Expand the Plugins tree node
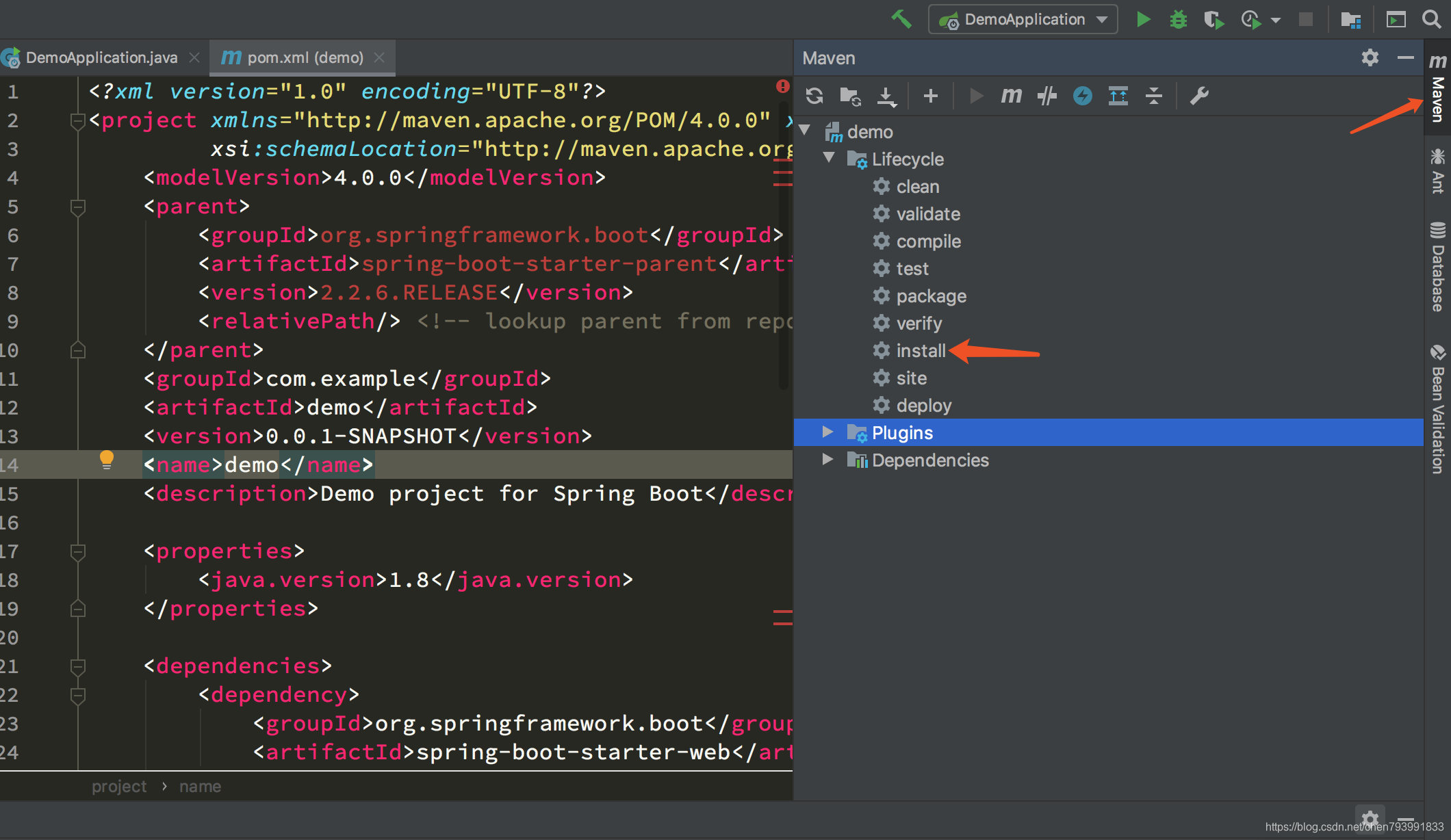The height and width of the screenshot is (840, 1451). click(827, 432)
